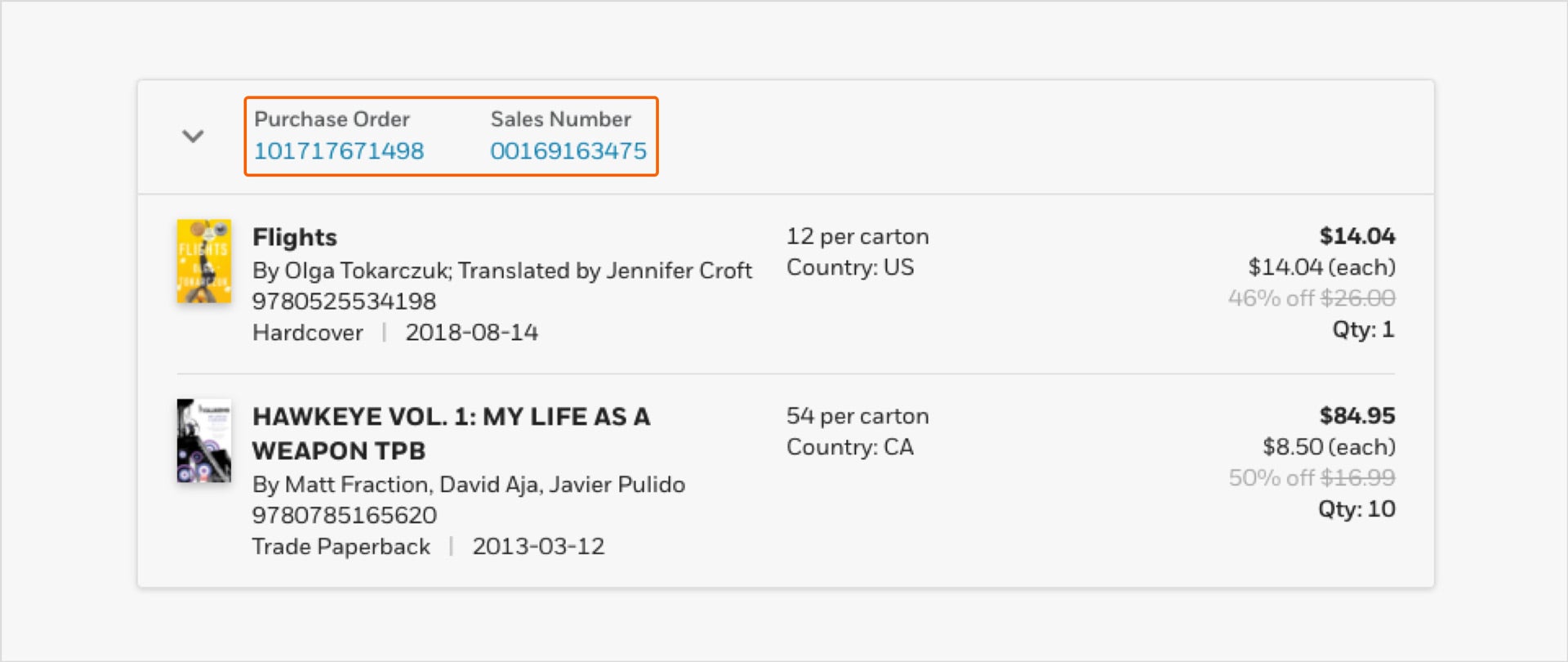Click ISBN 9780525534198
The image size is (1568, 662).
(x=344, y=302)
